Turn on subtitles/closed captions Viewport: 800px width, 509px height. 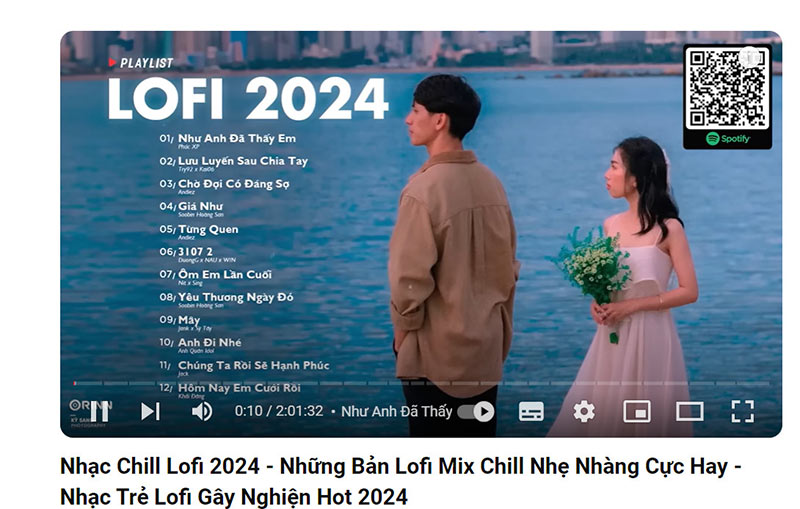[531, 411]
